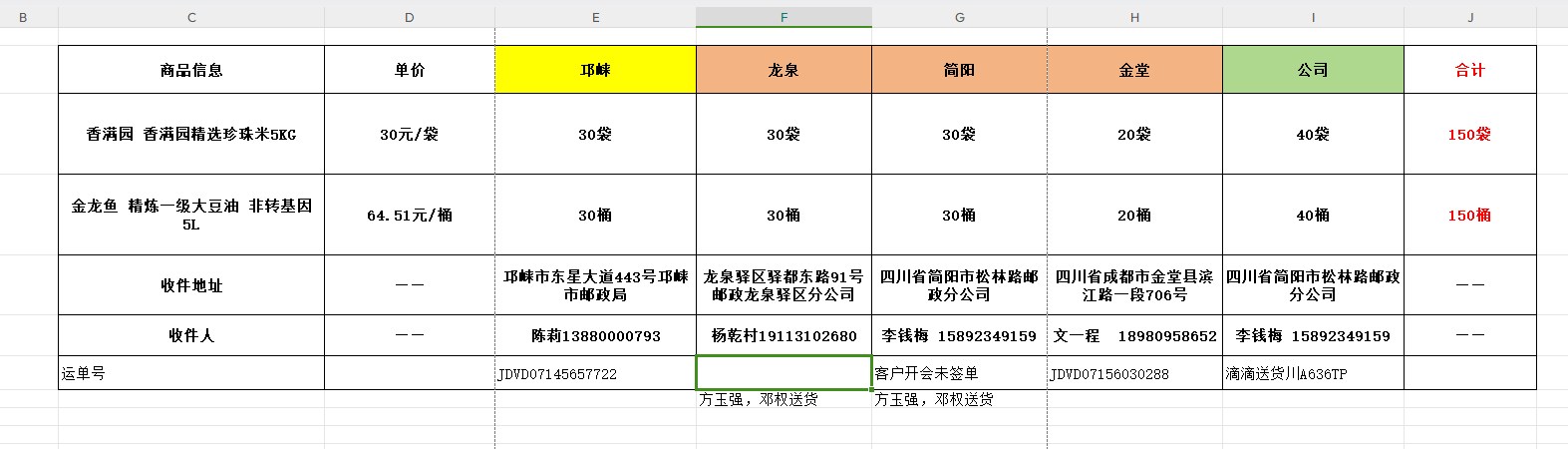Select tracking number JDVD07145657722
This screenshot has width=1568, height=449.
[595, 373]
